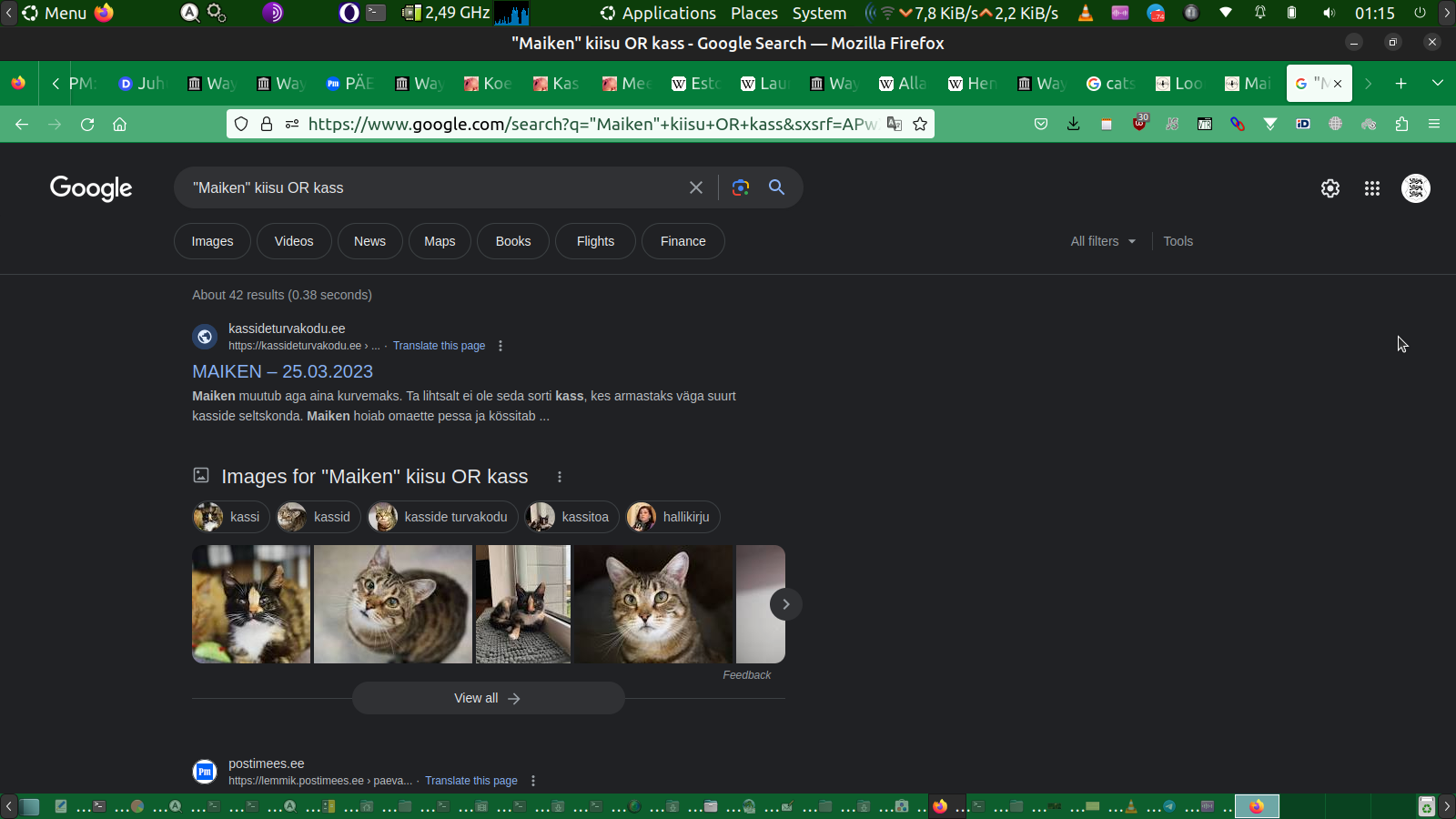
Task: Open the Ubuntu MATE Menu
Action: tap(55, 13)
